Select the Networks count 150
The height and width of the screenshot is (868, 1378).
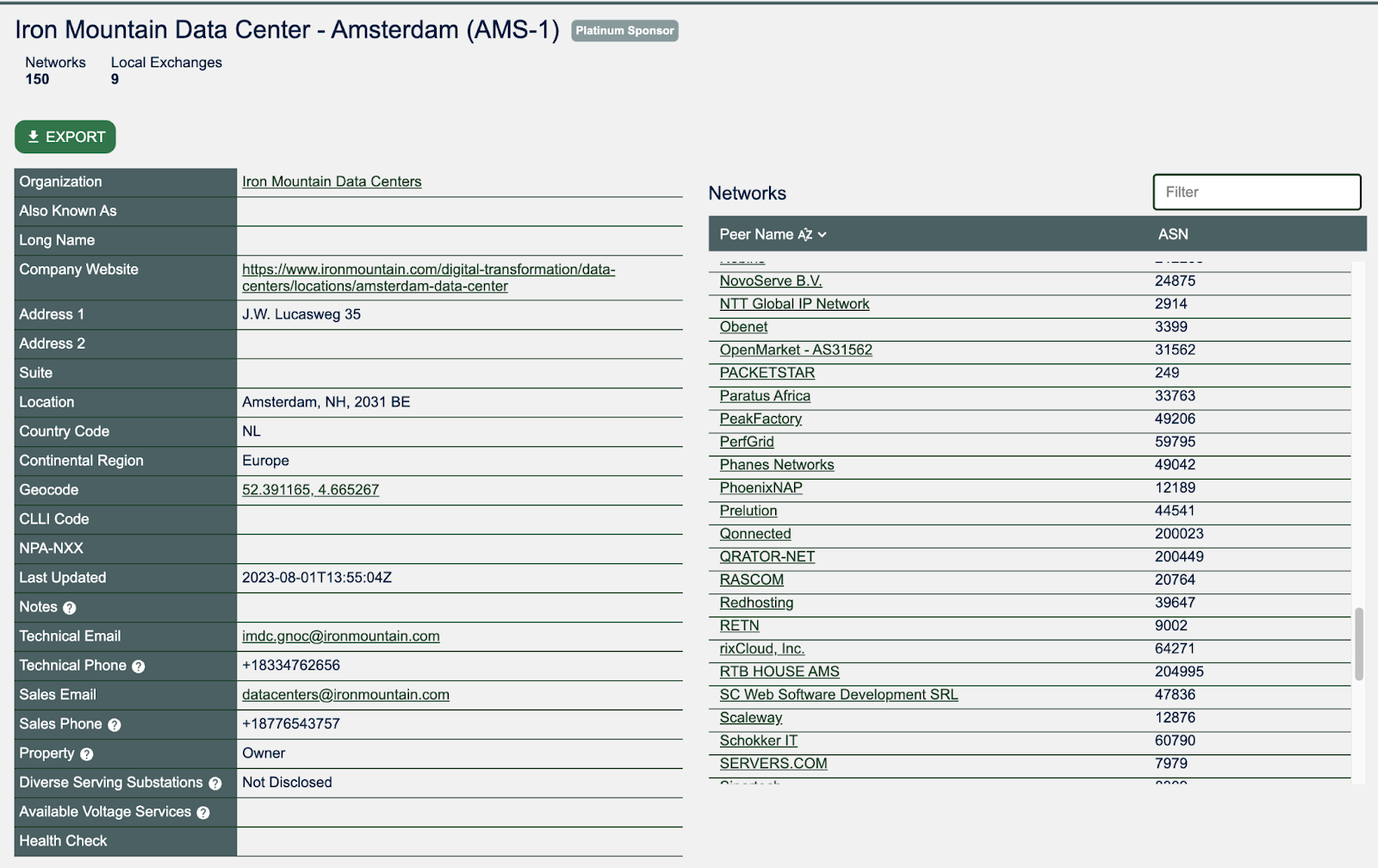click(37, 79)
